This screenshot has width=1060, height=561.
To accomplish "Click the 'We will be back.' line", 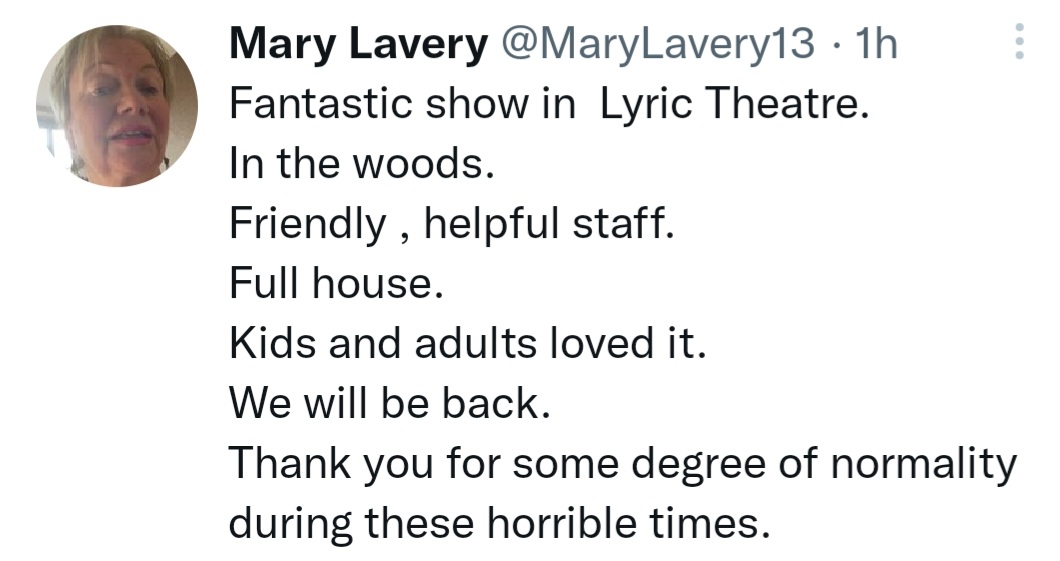I will click(x=389, y=402).
